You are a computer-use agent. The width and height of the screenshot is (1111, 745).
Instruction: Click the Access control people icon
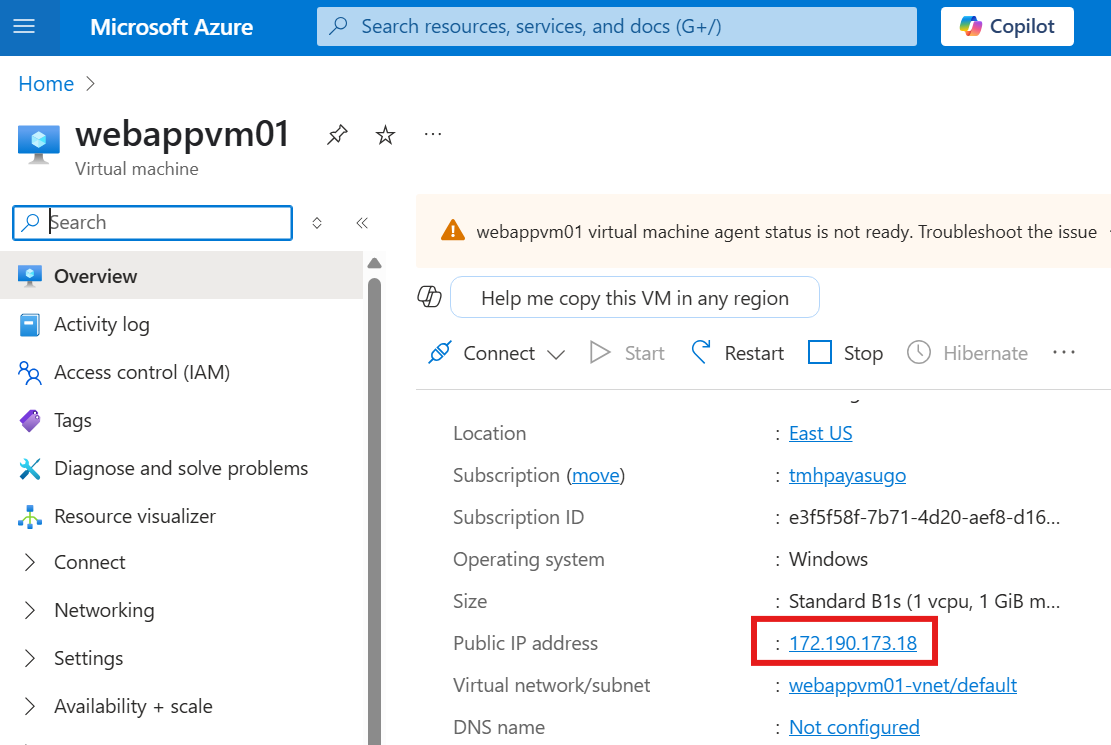tap(30, 372)
